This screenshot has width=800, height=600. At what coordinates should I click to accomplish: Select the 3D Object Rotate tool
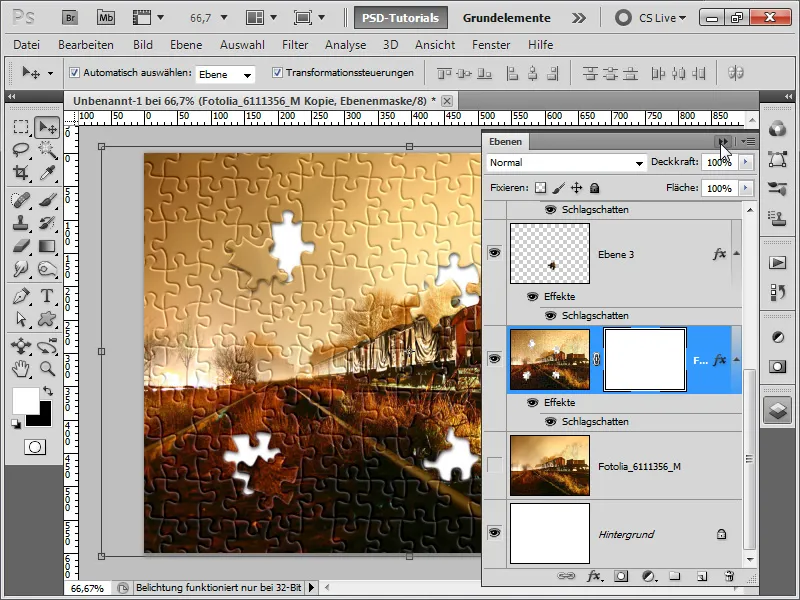21,346
